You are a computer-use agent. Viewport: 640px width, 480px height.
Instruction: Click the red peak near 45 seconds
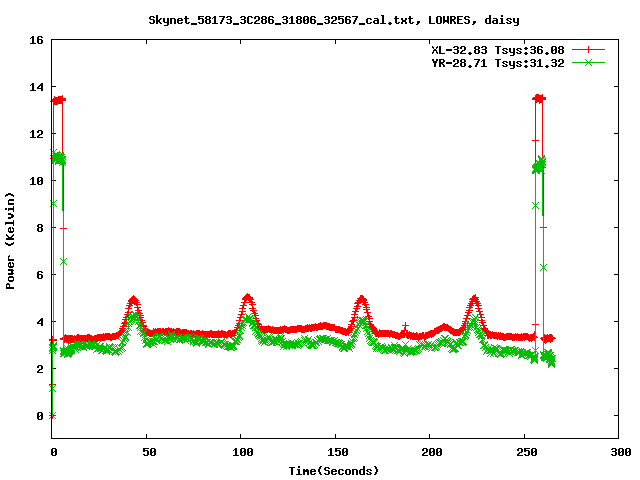point(133,301)
